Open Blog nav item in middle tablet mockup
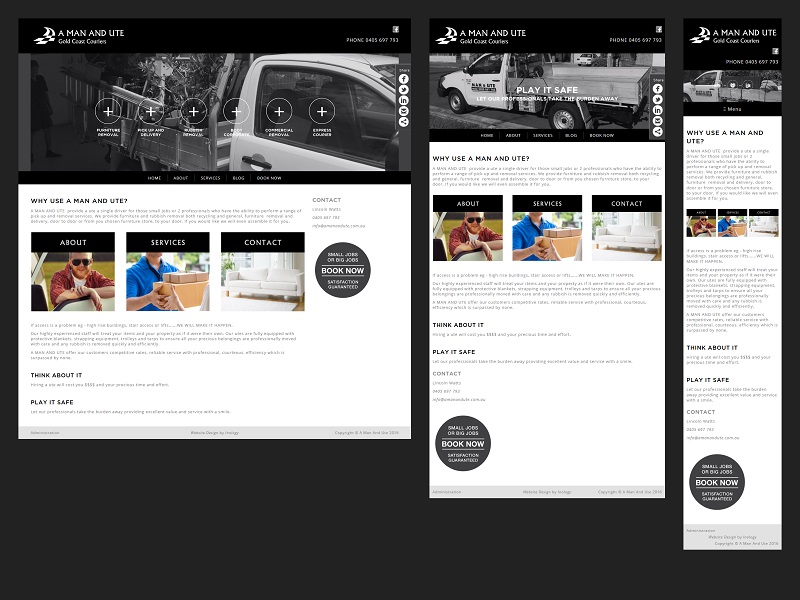Screen dimensions: 800x600 [571, 135]
